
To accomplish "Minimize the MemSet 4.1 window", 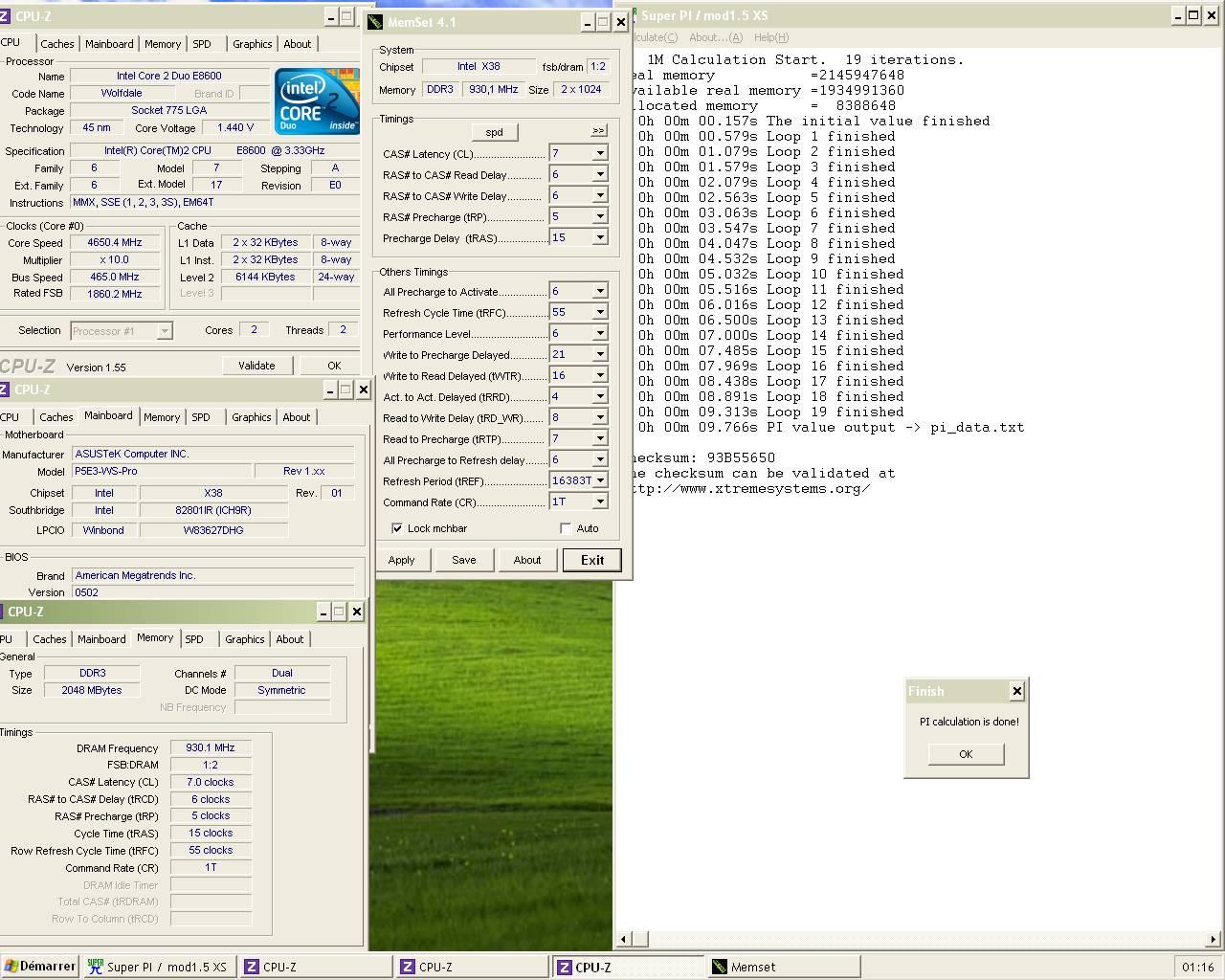I will coord(587,22).
